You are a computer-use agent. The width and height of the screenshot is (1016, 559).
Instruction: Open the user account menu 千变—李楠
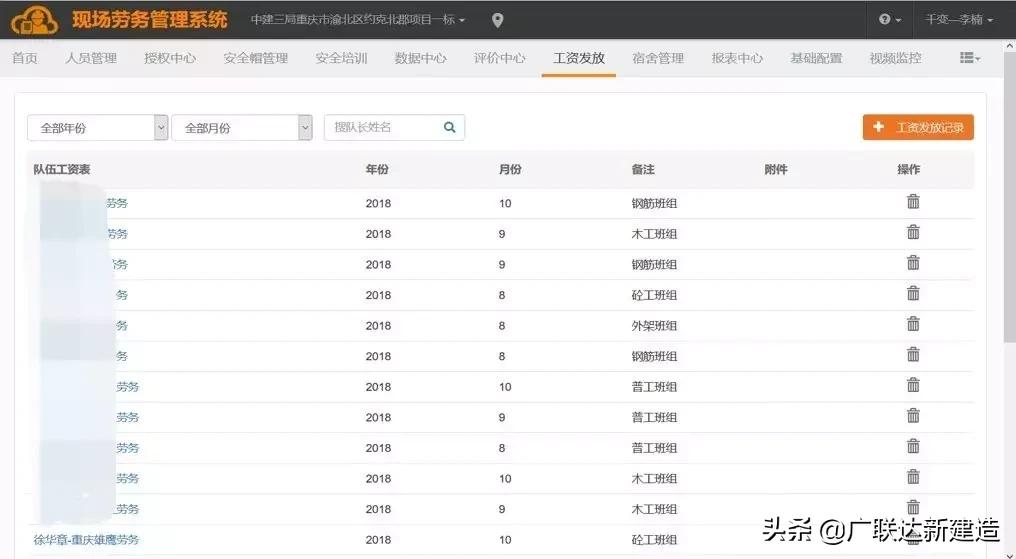click(x=958, y=20)
